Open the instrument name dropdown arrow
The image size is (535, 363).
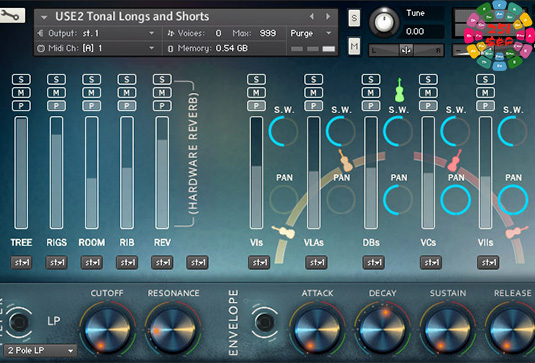click(x=44, y=17)
